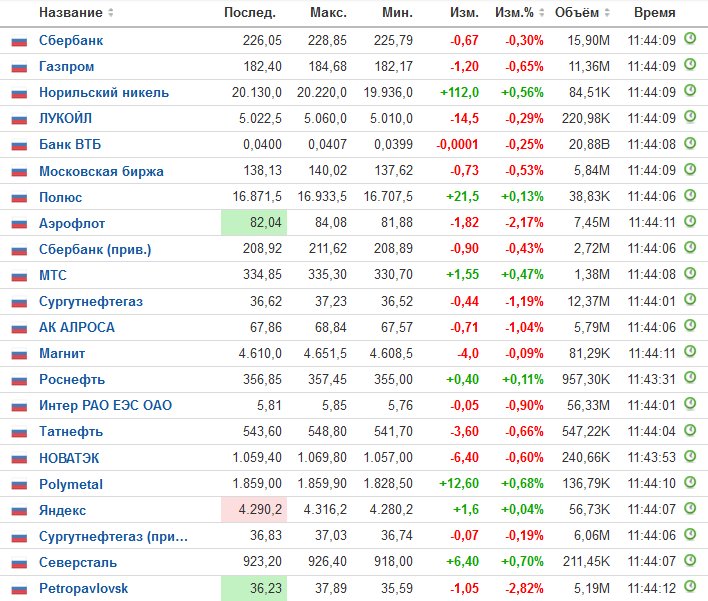
Task: Sort table by Объём column arrows
Action: pos(607,13)
